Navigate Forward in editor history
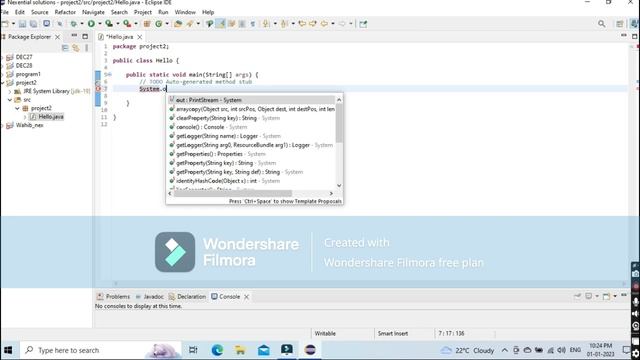The image size is (640, 360). pyautogui.click(x=342, y=24)
